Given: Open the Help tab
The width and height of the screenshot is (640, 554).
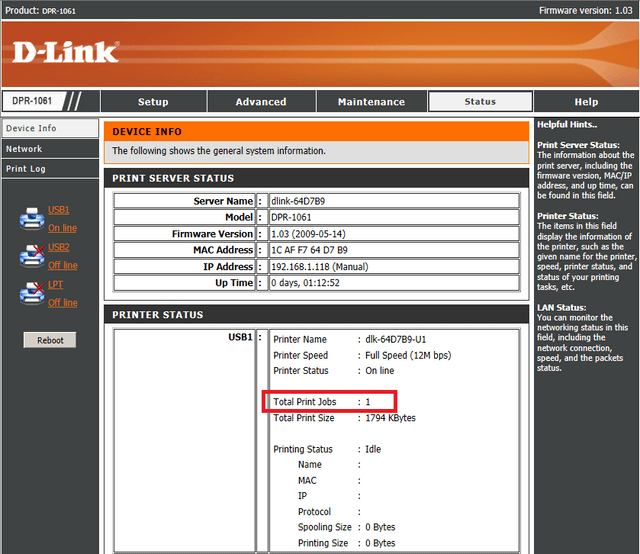Looking at the screenshot, I should [586, 101].
